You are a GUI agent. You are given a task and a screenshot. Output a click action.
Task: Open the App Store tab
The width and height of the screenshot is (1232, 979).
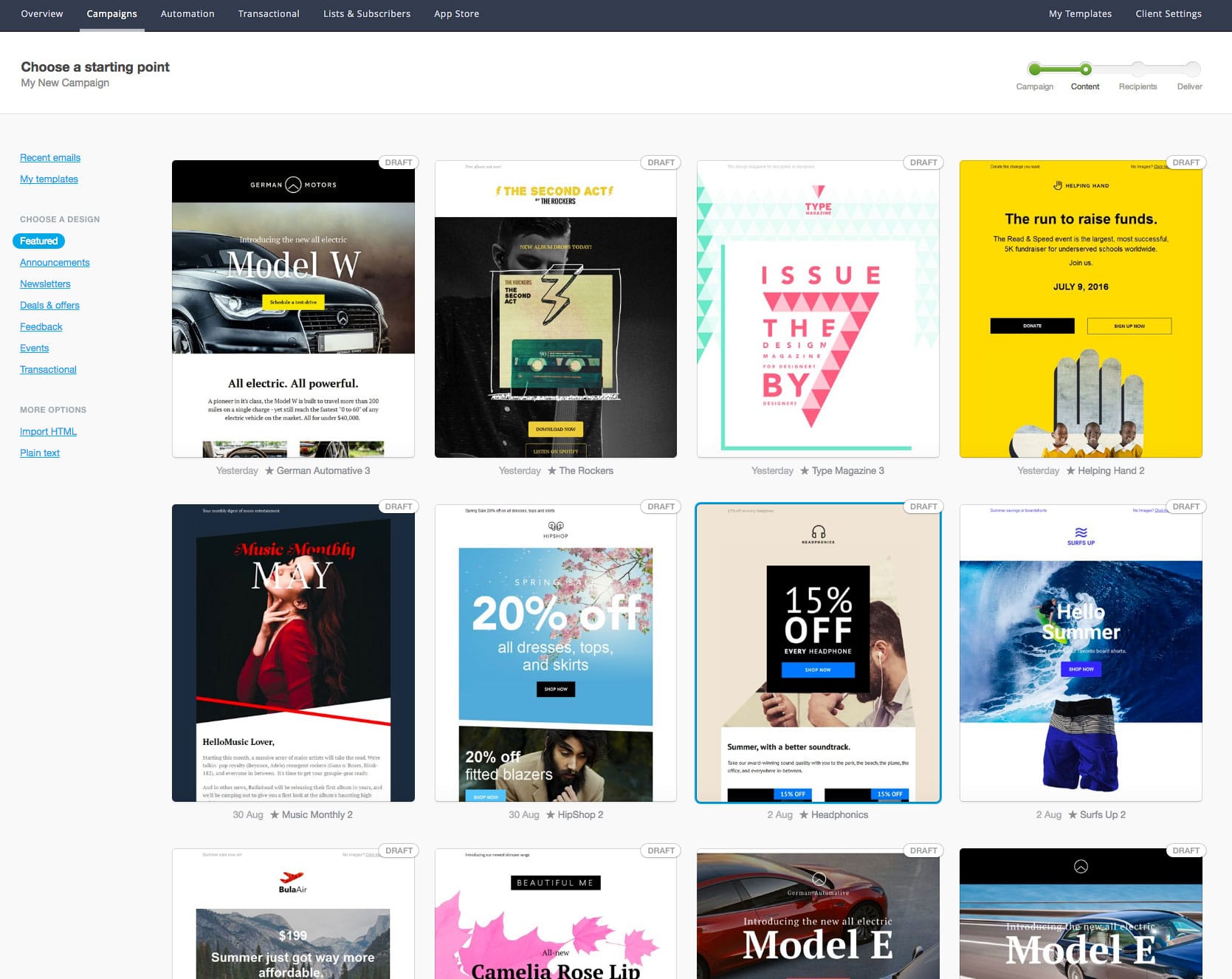(x=456, y=14)
